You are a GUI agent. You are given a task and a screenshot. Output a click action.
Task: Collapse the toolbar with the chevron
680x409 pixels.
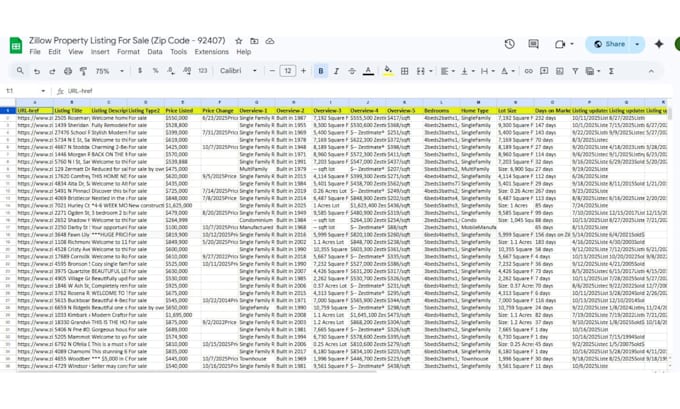click(651, 71)
